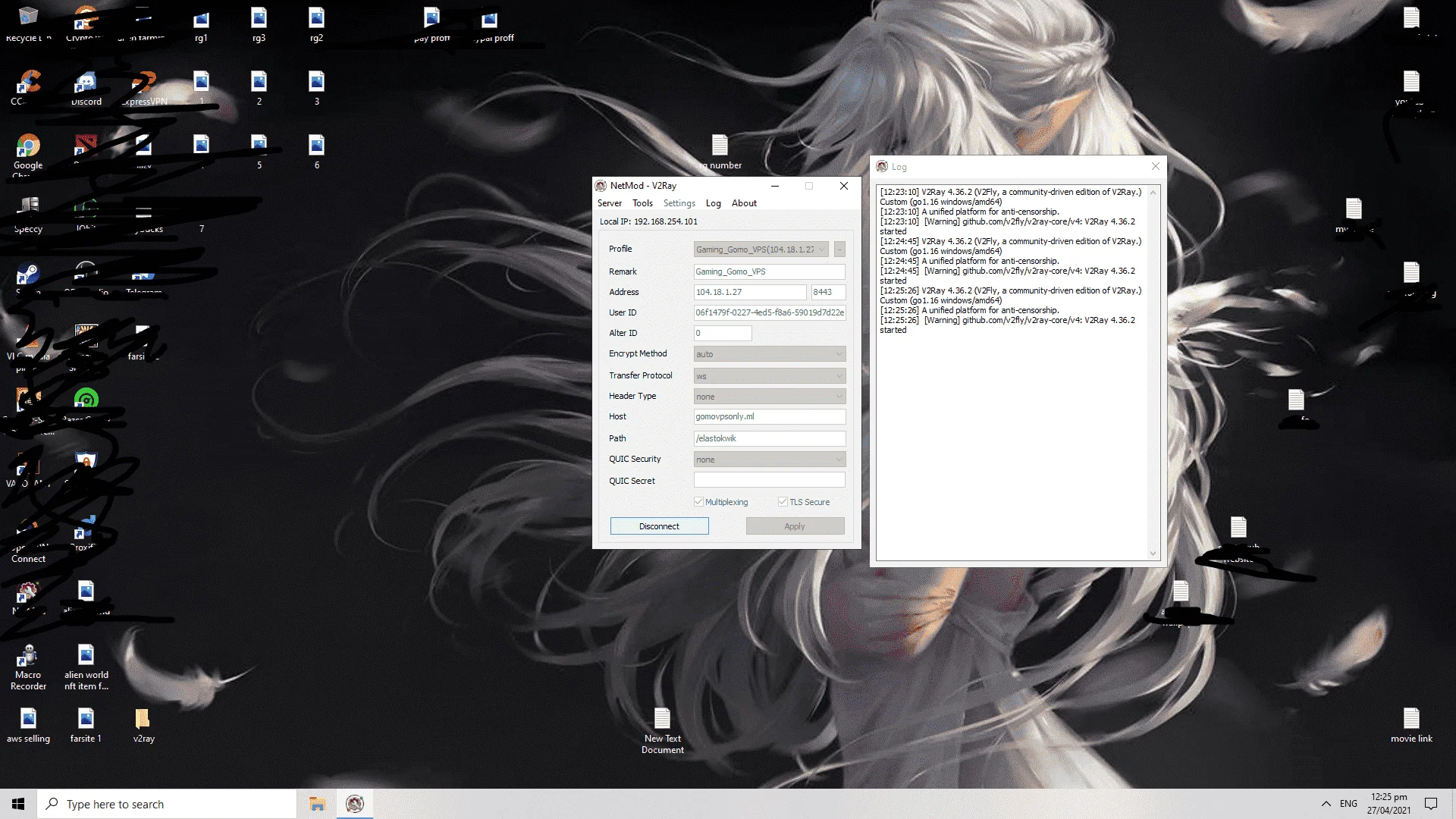Click the ENG language indicator
1456x819 pixels.
click(1348, 804)
